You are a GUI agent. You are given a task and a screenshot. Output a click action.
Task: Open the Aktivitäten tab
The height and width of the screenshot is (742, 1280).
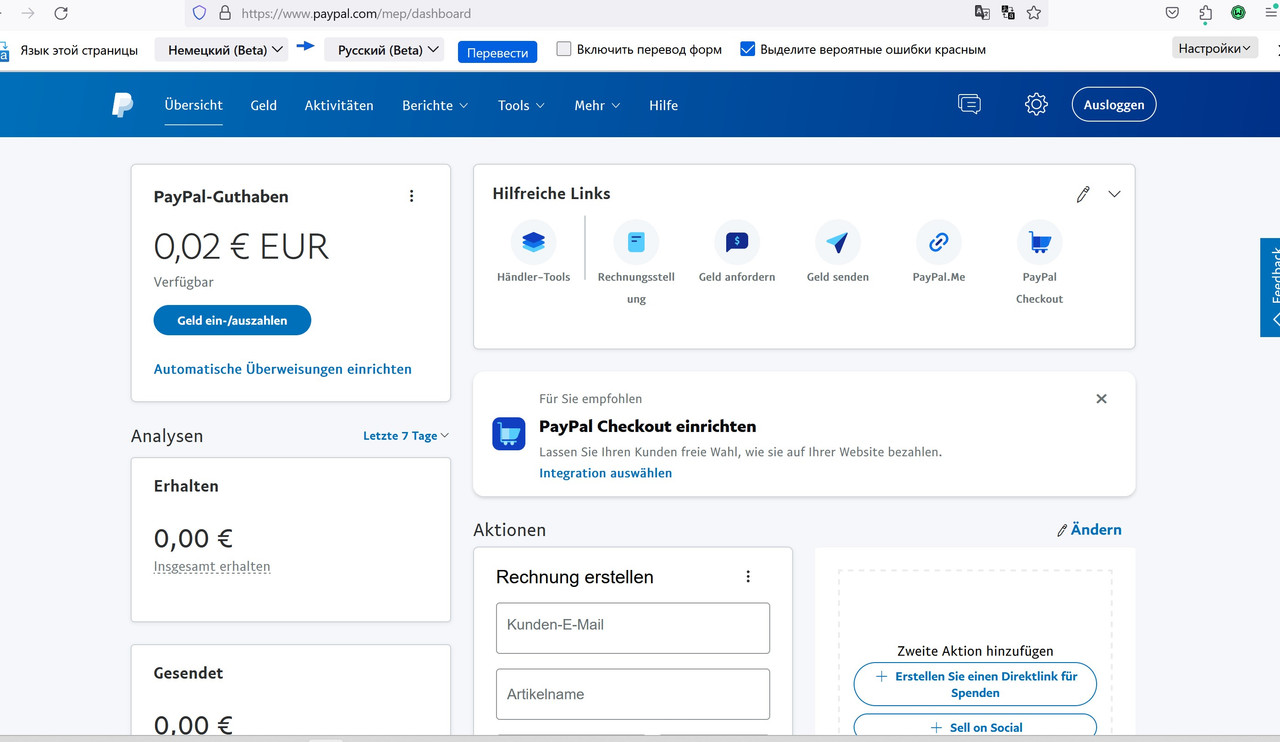click(x=339, y=105)
